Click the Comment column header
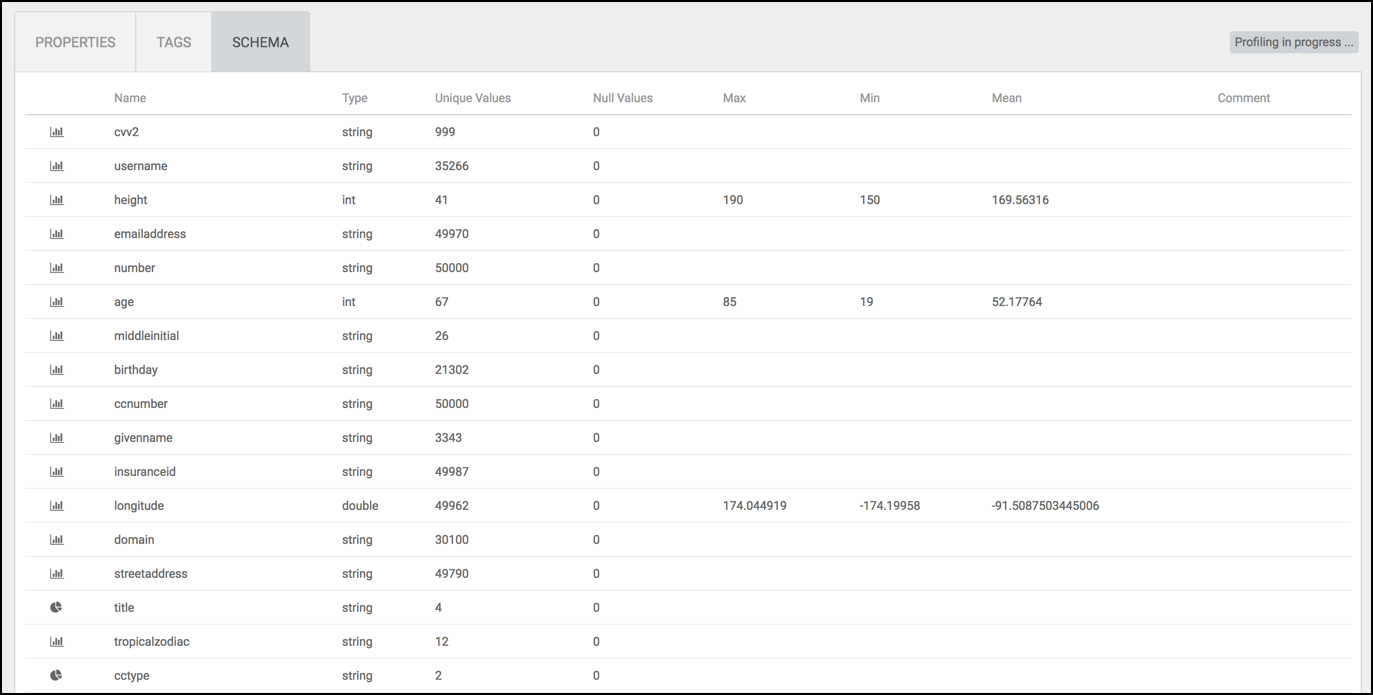This screenshot has height=695, width=1373. coord(1244,98)
